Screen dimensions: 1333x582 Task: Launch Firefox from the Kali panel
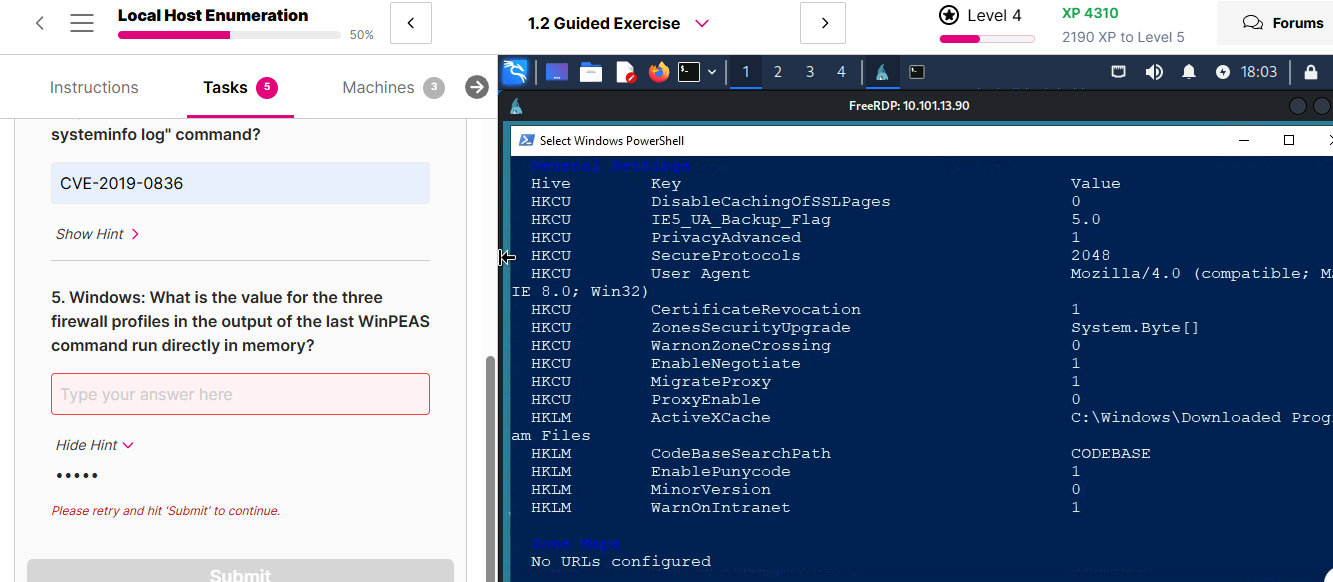657,72
